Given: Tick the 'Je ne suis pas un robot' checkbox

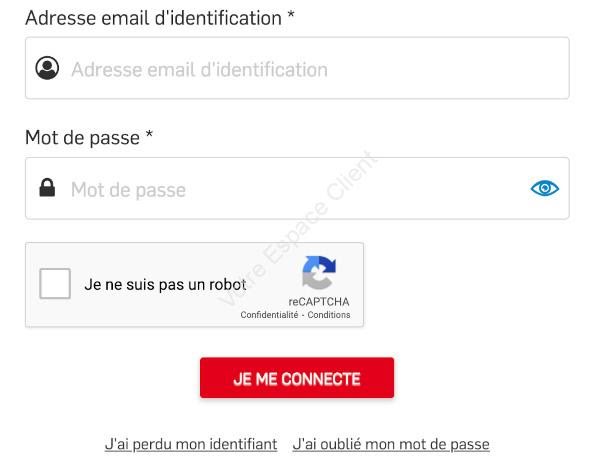Looking at the screenshot, I should pos(55,283).
